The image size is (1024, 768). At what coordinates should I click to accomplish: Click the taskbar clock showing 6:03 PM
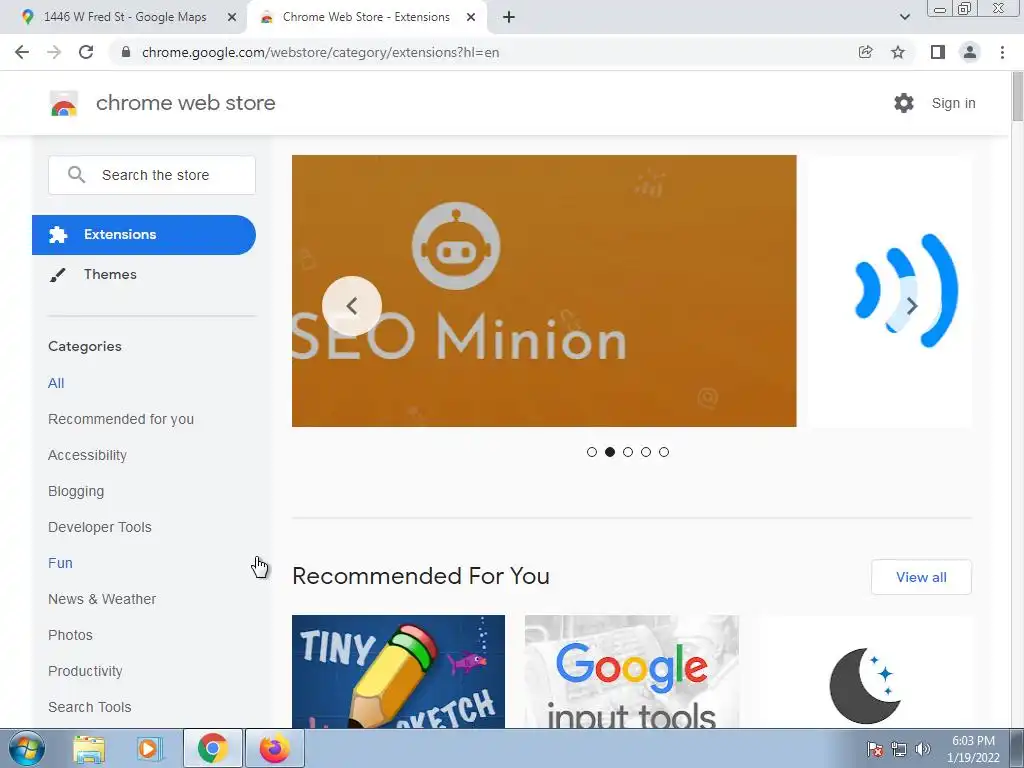973,749
